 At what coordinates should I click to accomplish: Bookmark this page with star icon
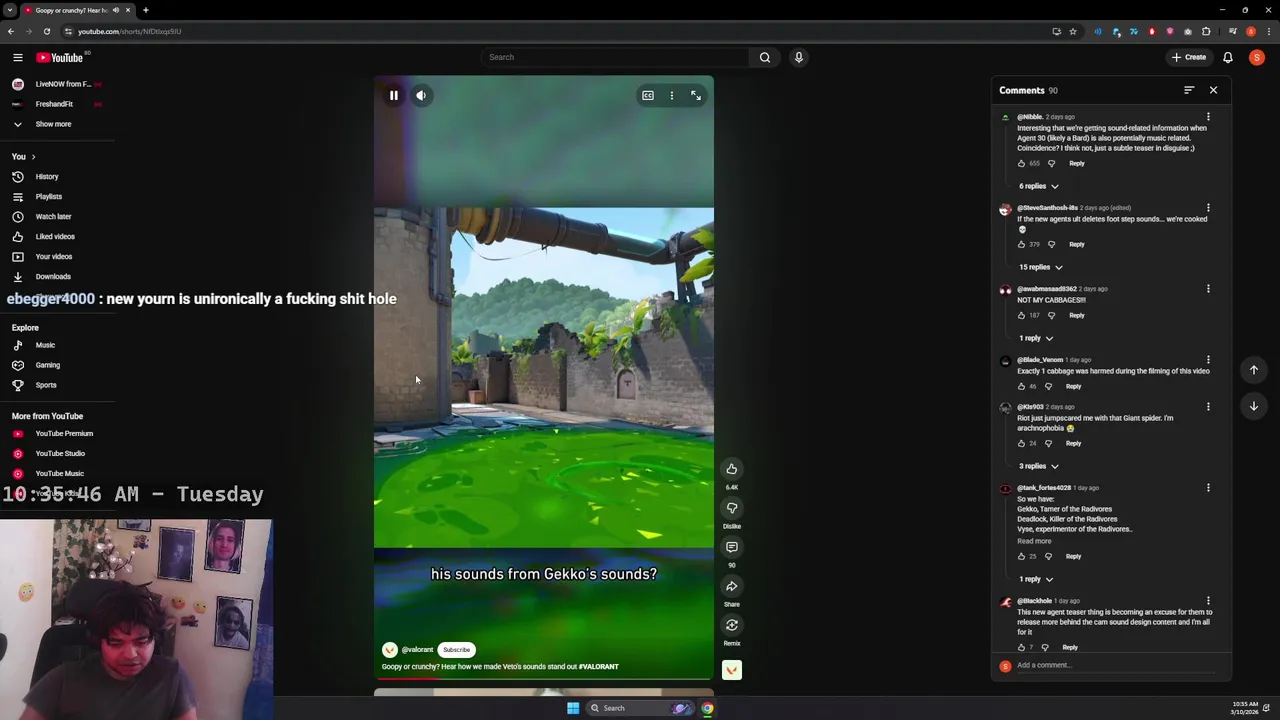(1073, 31)
